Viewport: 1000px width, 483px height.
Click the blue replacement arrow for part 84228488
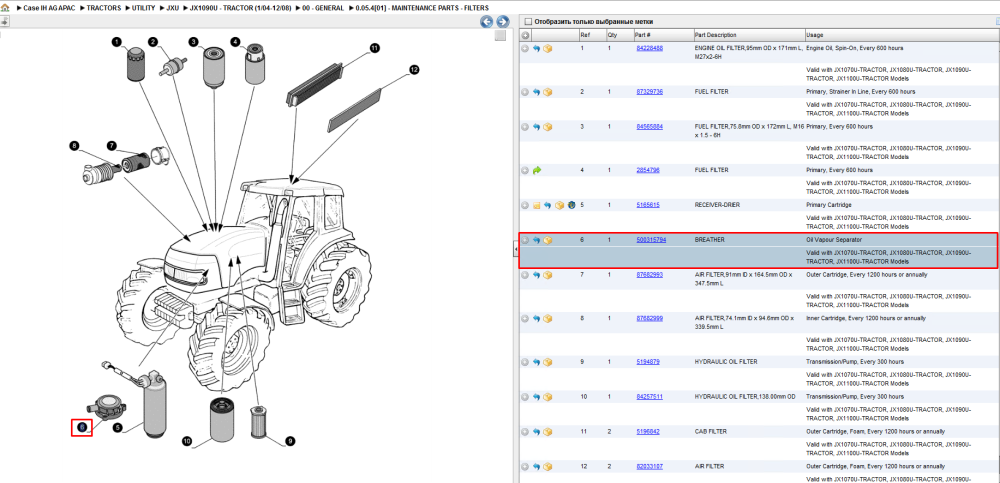(536, 48)
